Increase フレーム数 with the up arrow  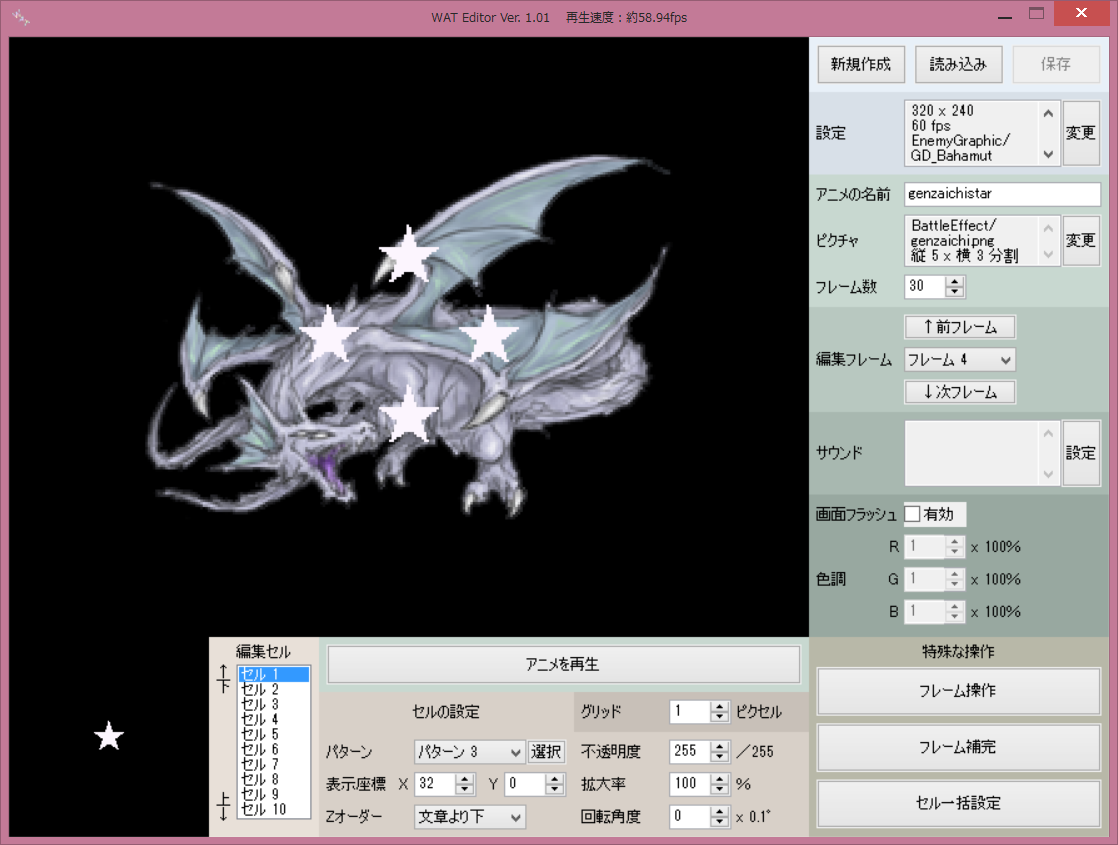point(955,281)
